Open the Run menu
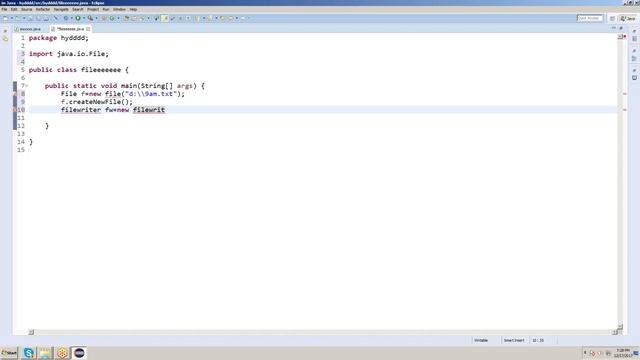 (106, 9)
